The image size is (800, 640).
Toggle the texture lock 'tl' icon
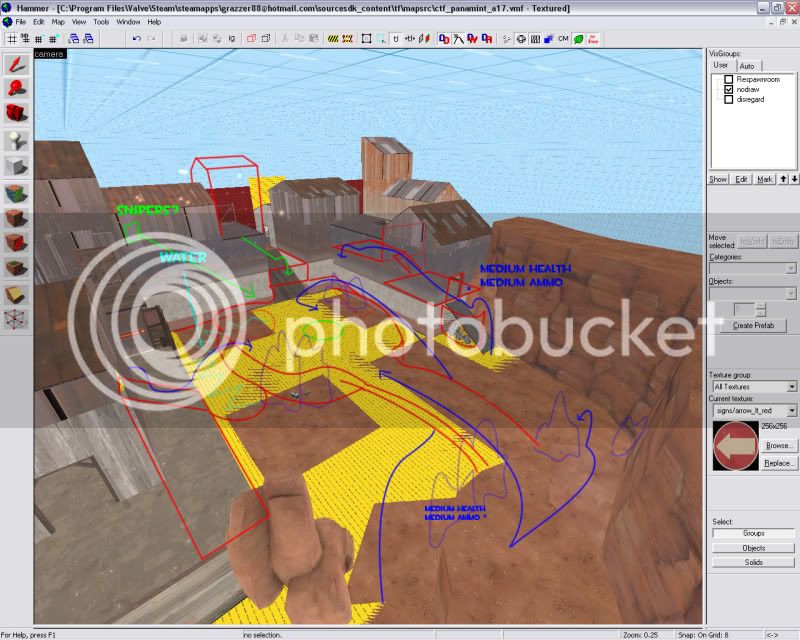(x=396, y=39)
